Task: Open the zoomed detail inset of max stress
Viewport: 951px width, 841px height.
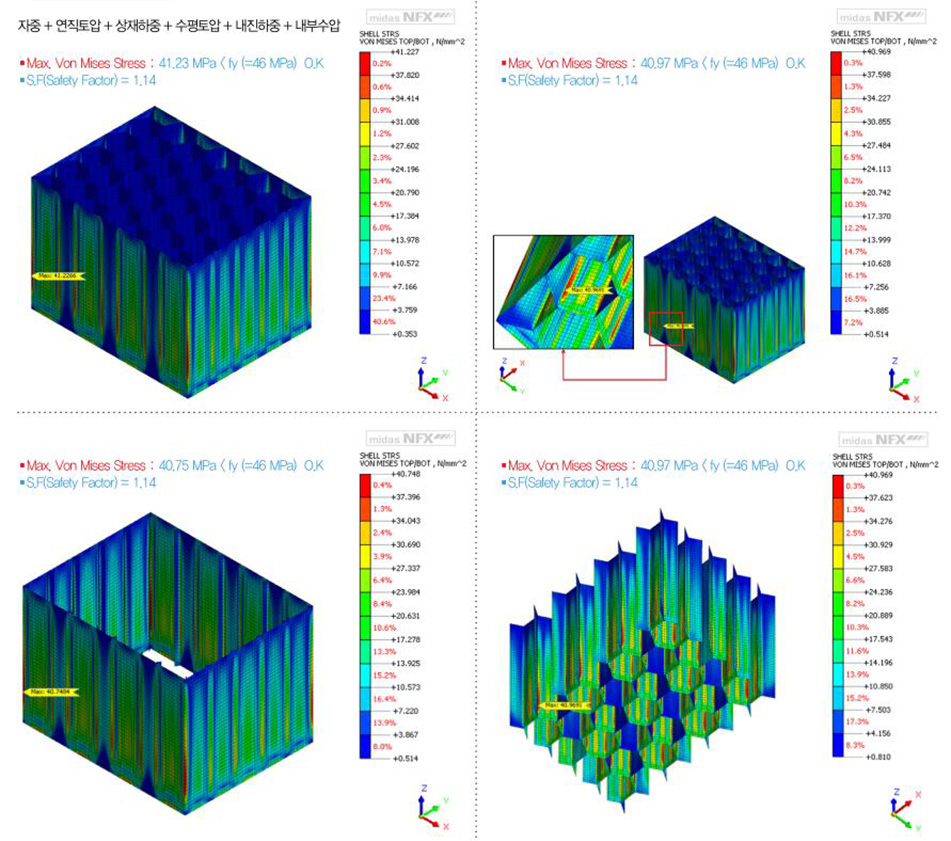Action: (563, 291)
